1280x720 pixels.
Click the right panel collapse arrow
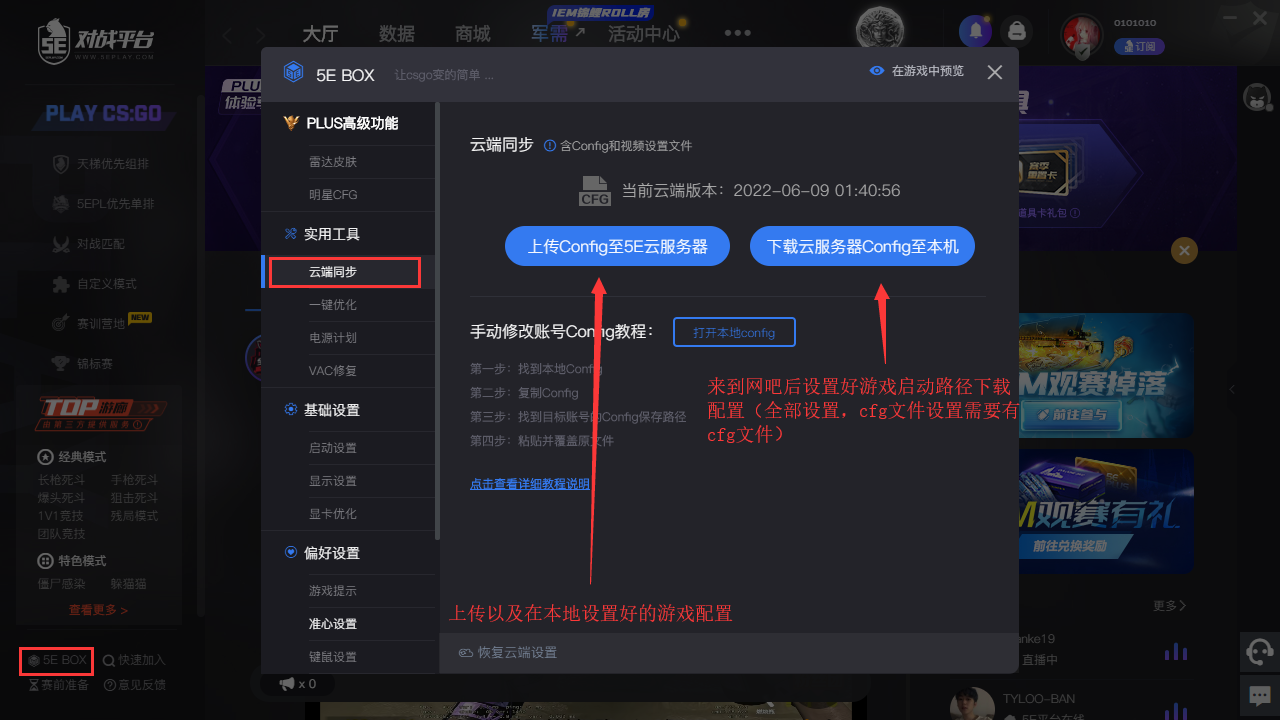pos(1232,389)
